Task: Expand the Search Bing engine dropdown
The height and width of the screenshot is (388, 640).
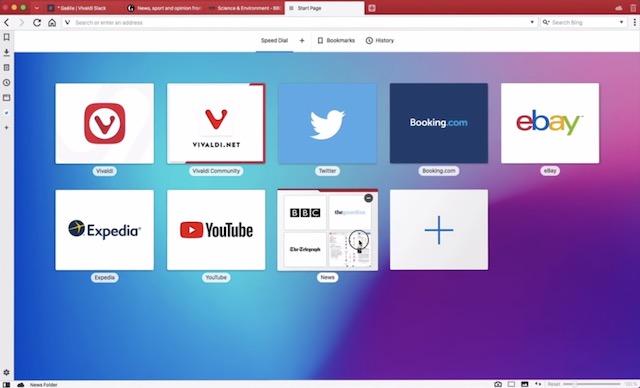Action: (621, 22)
